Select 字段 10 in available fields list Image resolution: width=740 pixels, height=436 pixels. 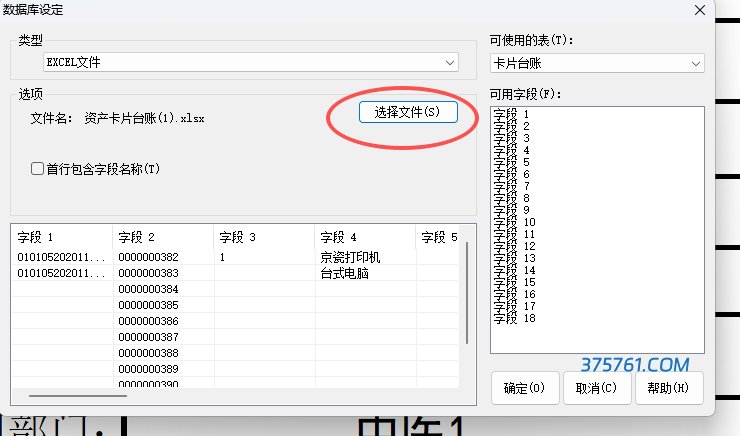[x=515, y=222]
